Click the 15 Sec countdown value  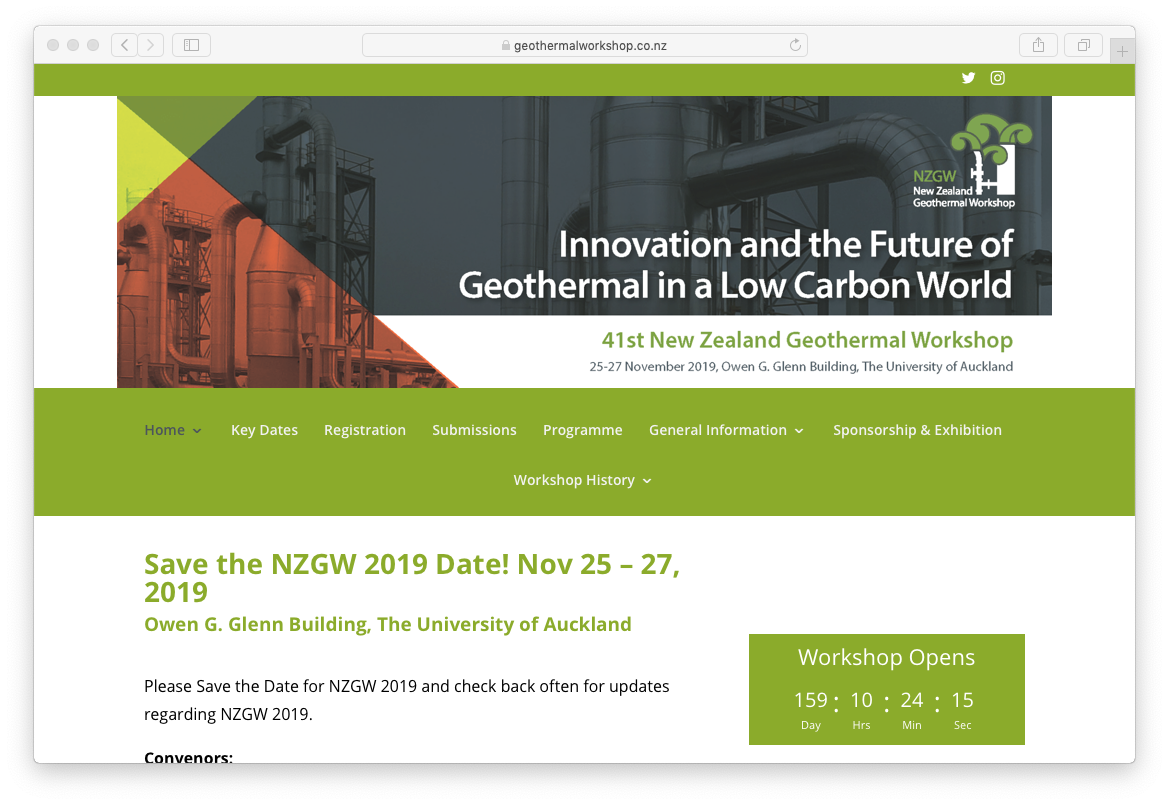(962, 700)
